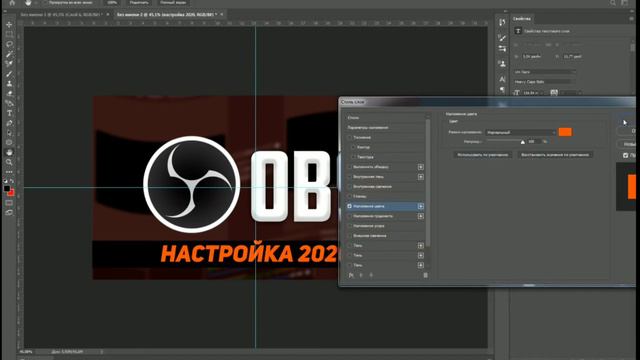Click plus button next to Внутренняя тень
Screen dimensions: 640x360
click(x=420, y=177)
